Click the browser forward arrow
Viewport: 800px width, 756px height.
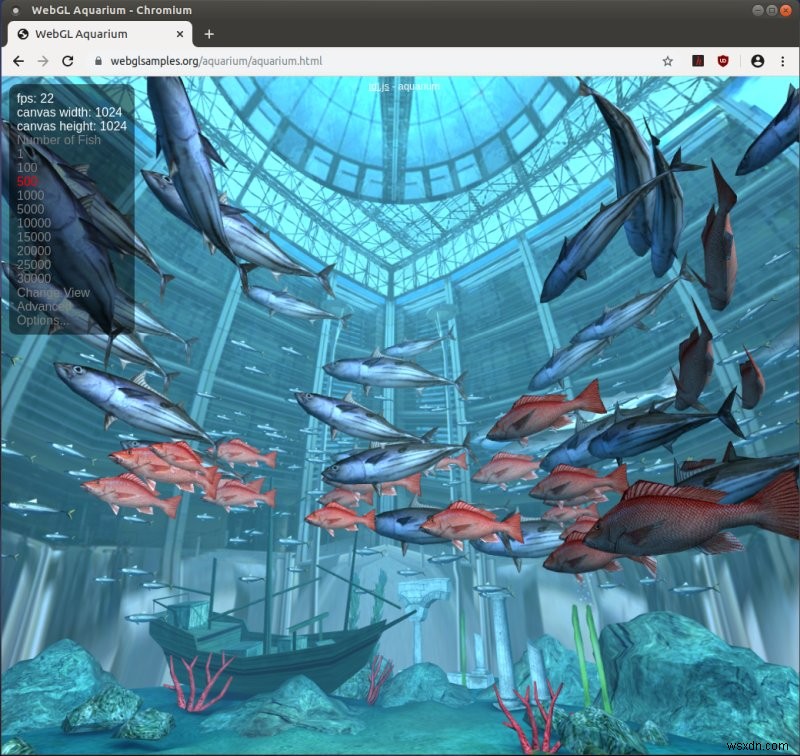click(x=43, y=61)
